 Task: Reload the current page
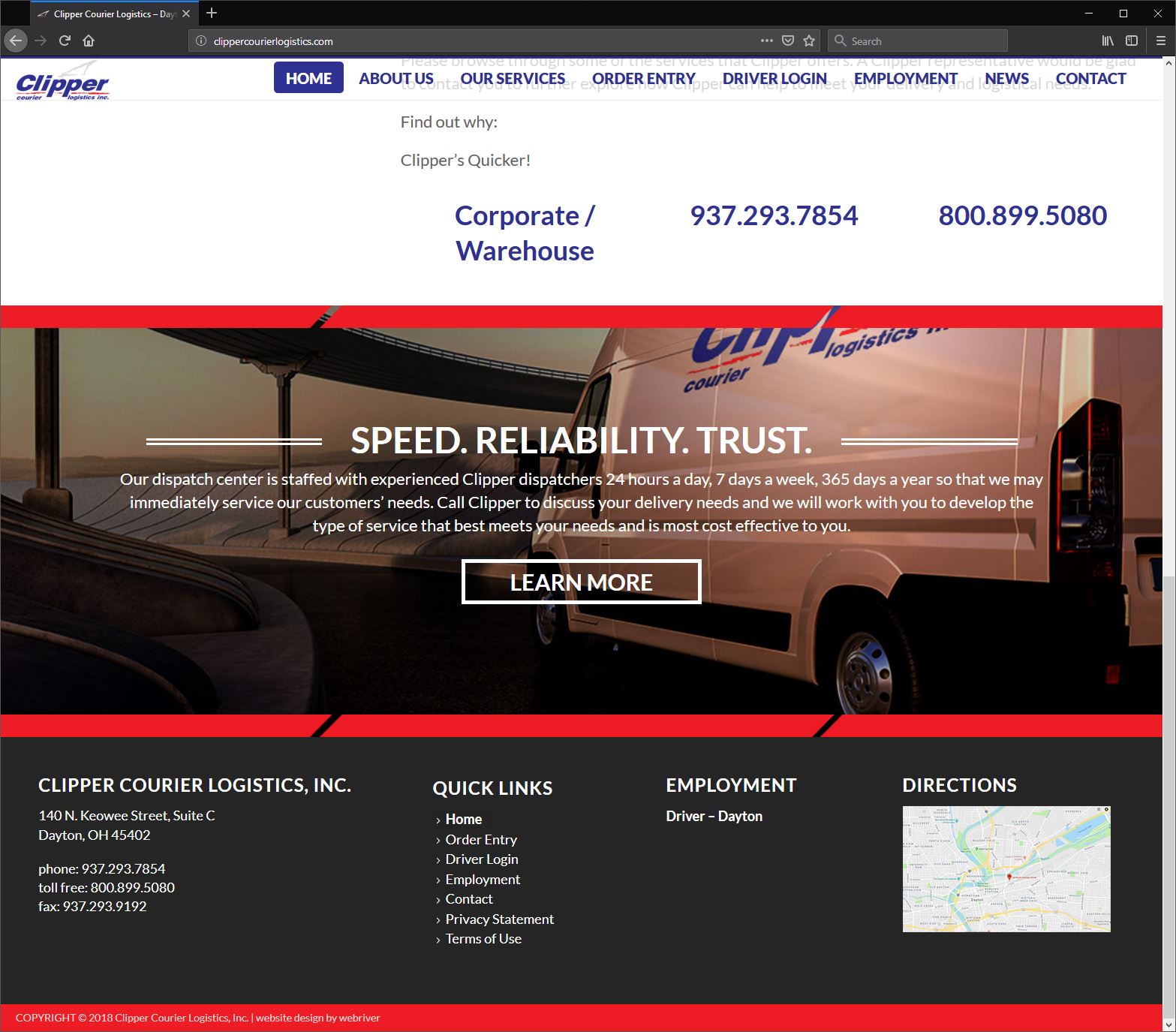[x=65, y=41]
